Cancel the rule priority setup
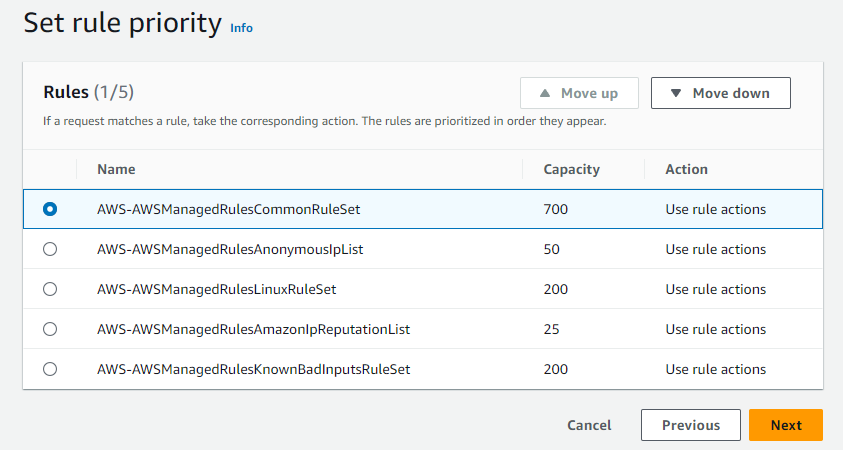The height and width of the screenshot is (450, 843). click(x=589, y=425)
